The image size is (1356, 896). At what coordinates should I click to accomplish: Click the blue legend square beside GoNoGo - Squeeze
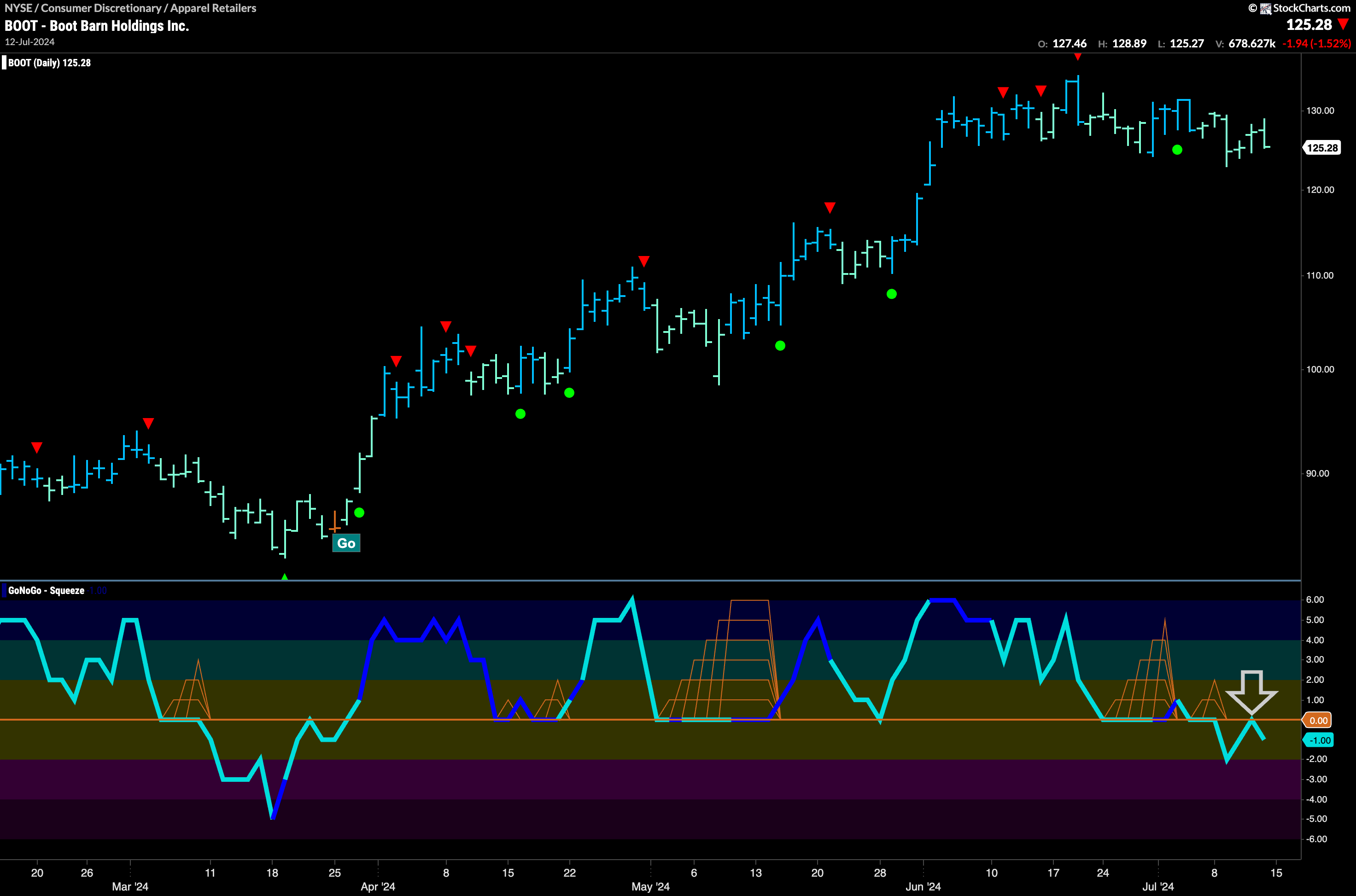click(x=4, y=590)
